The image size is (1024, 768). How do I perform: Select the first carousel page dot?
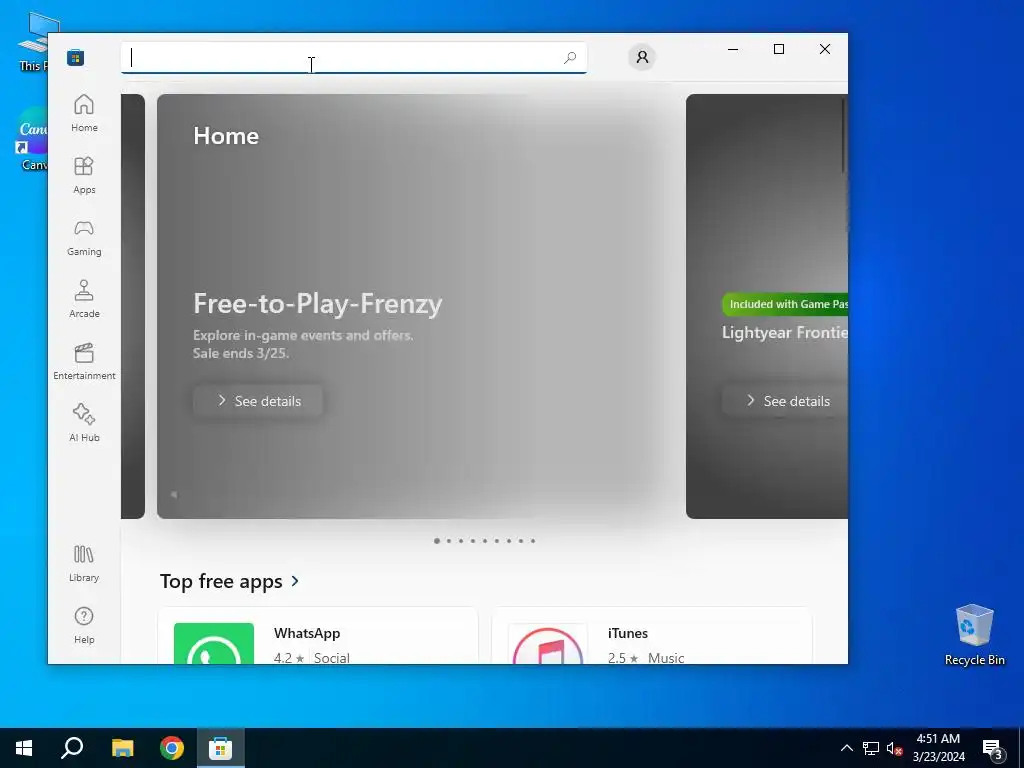coord(437,541)
